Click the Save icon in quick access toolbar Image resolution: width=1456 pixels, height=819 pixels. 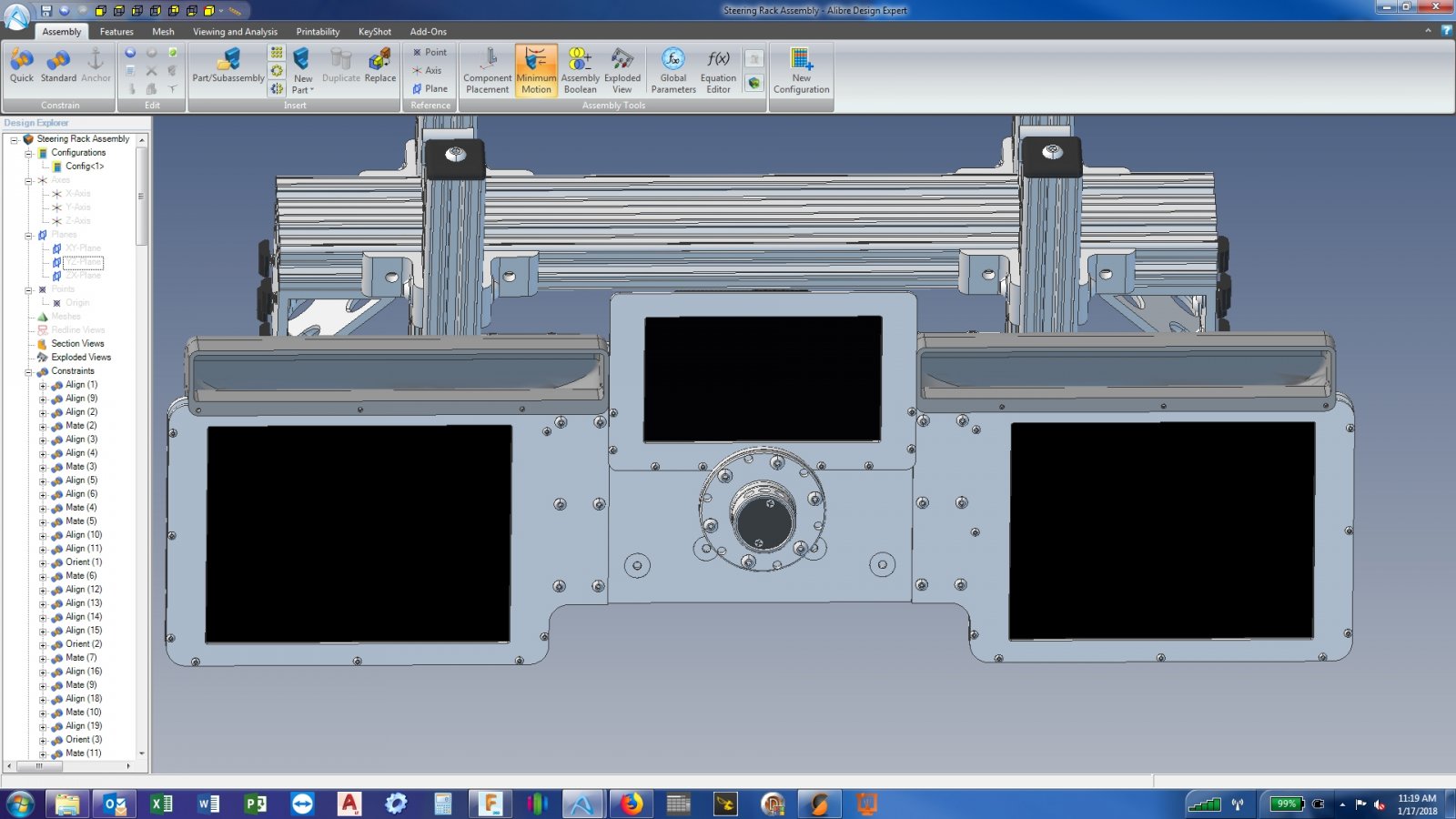[x=46, y=11]
